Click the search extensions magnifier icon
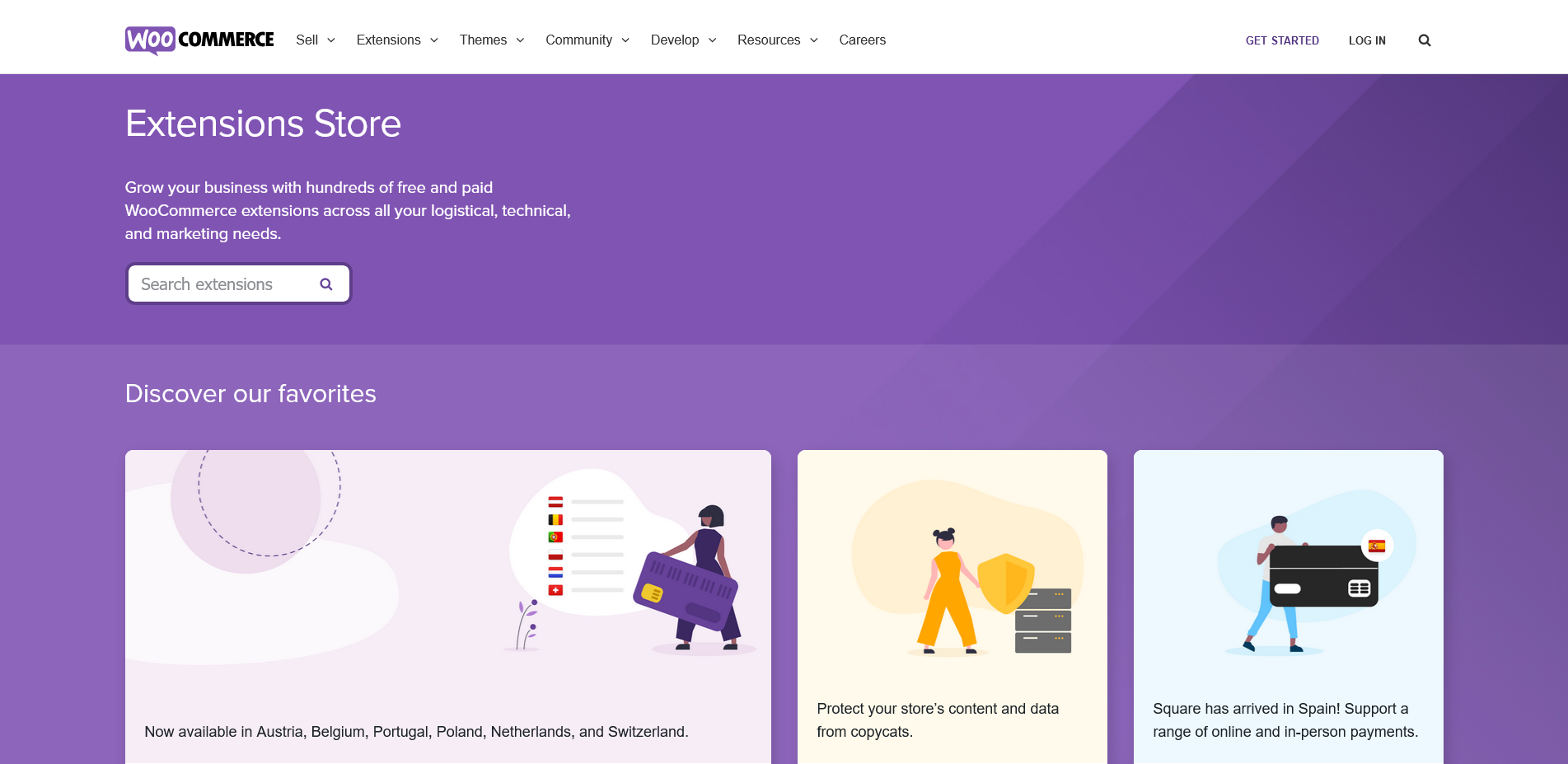This screenshot has width=1568, height=764. point(326,284)
